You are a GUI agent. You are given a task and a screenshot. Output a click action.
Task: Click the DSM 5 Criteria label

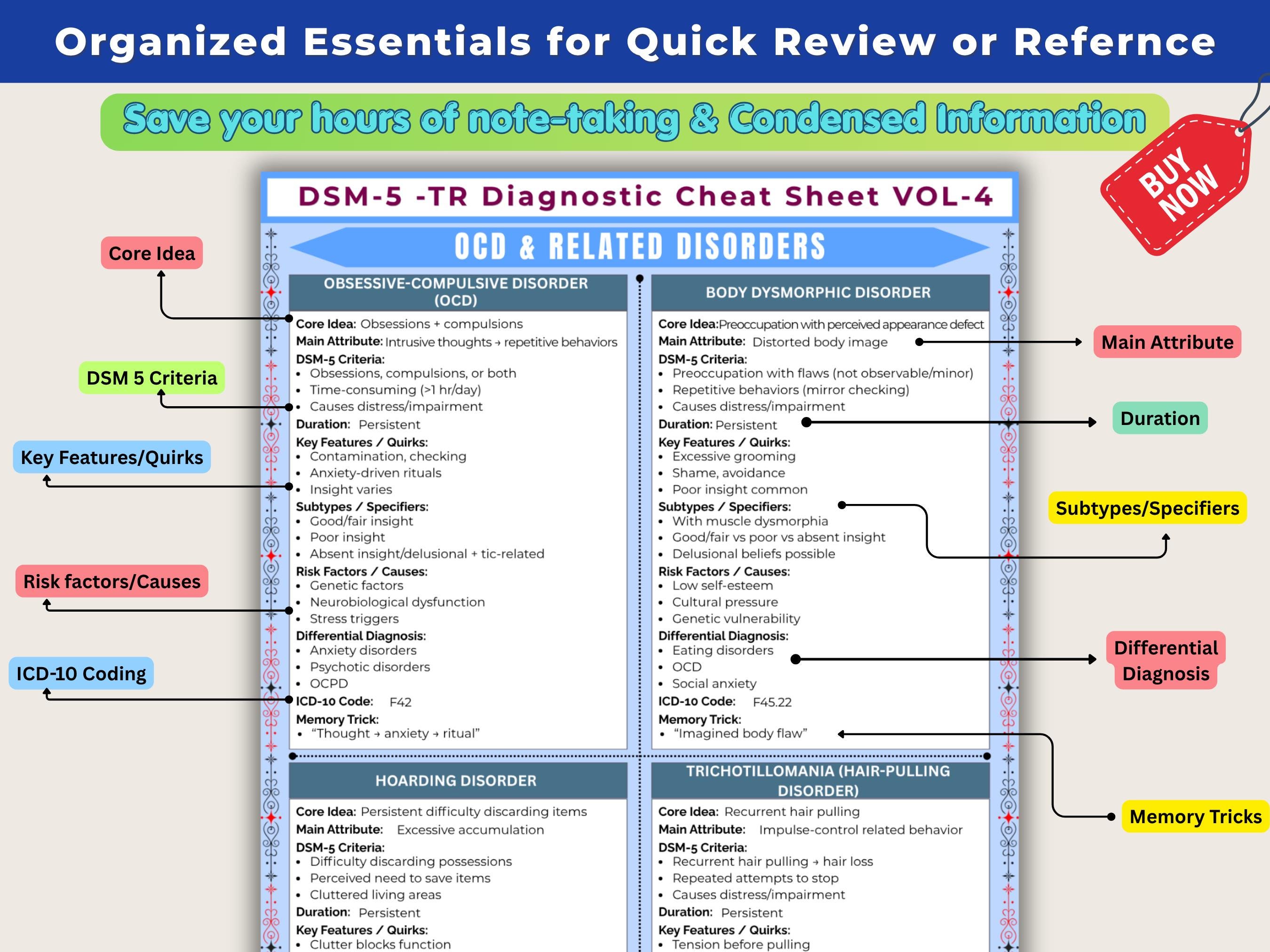(151, 378)
